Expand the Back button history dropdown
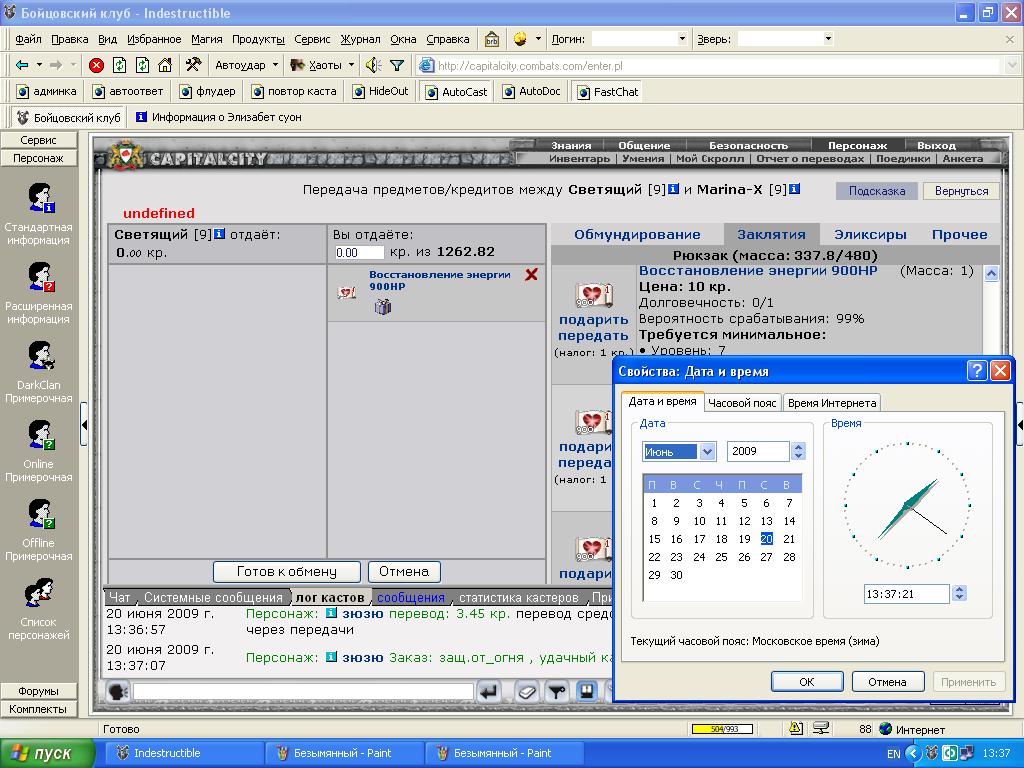 coord(39,65)
